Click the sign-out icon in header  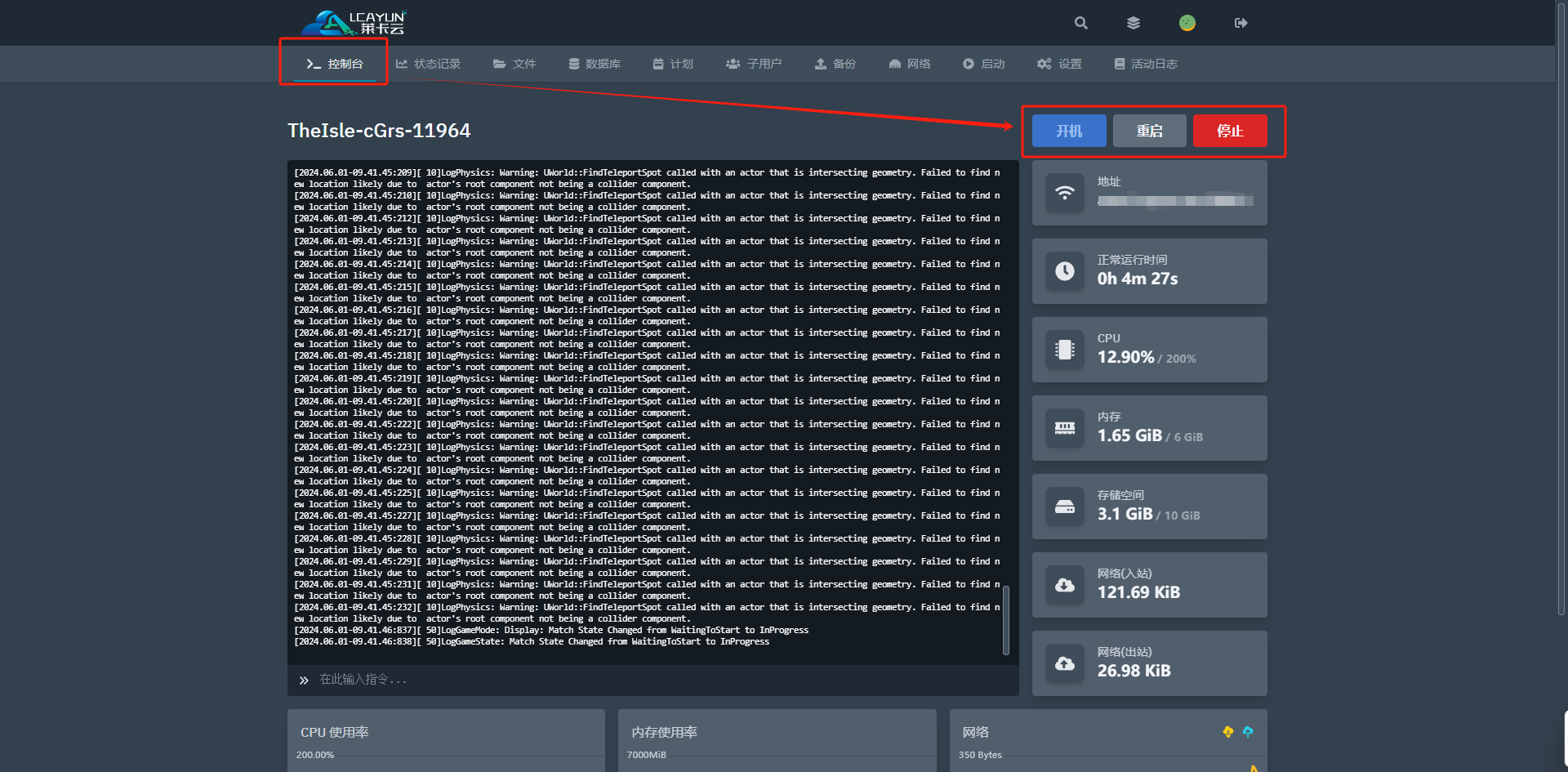pyautogui.click(x=1241, y=23)
